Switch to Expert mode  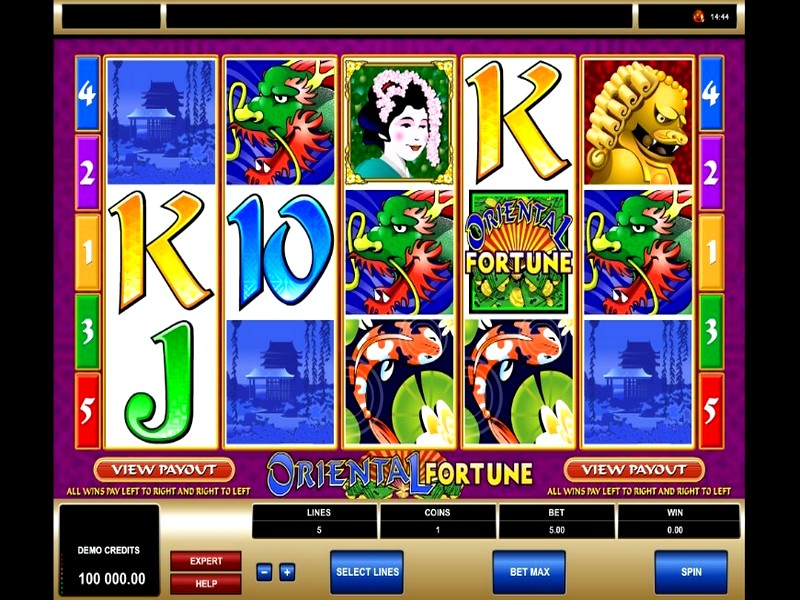[206, 561]
